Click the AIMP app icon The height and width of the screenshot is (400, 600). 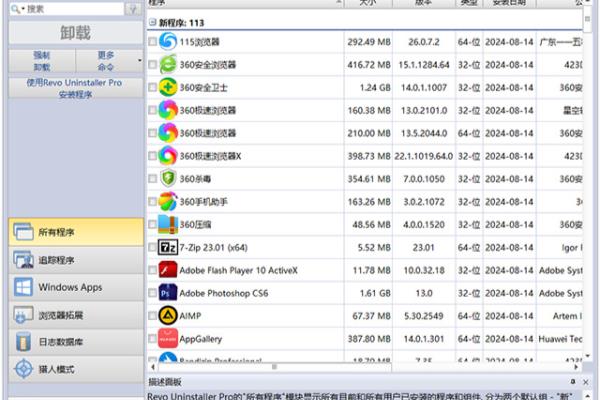click(x=168, y=315)
